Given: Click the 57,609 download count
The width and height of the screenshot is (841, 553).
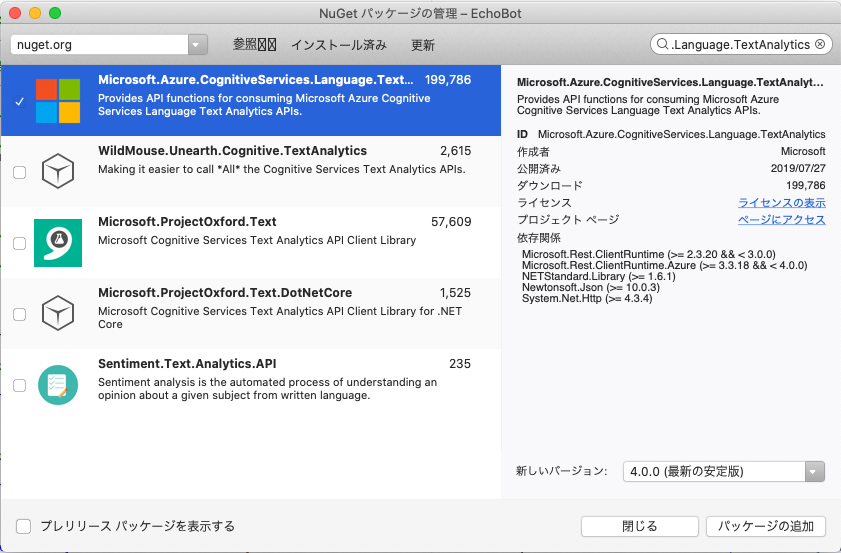Looking at the screenshot, I should [451, 222].
